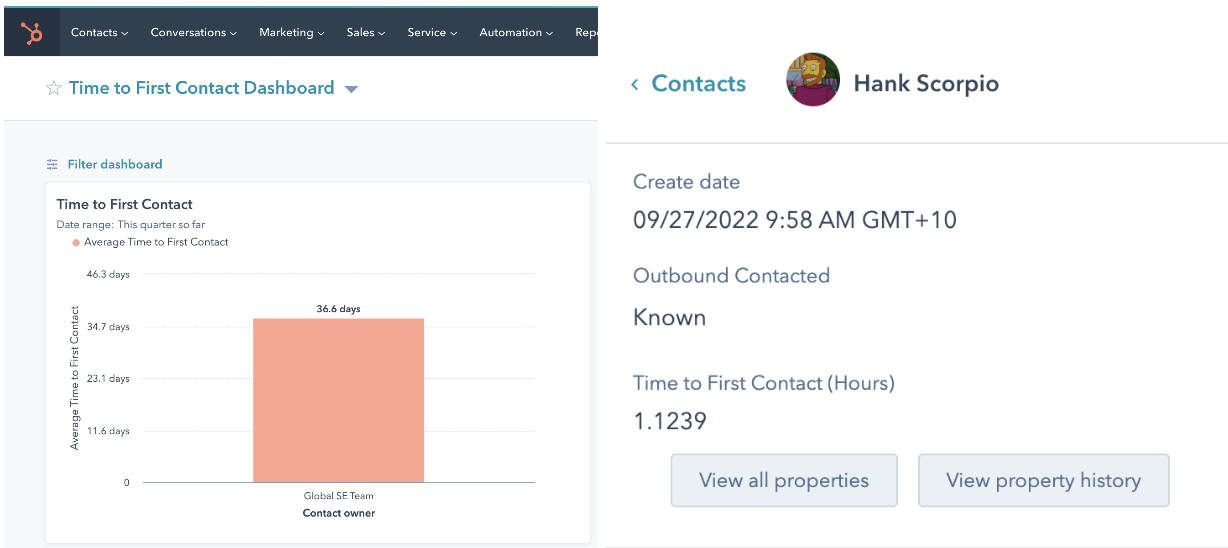This screenshot has width=1228, height=548.
Task: Open the Automation navigation menu
Action: 516,33
